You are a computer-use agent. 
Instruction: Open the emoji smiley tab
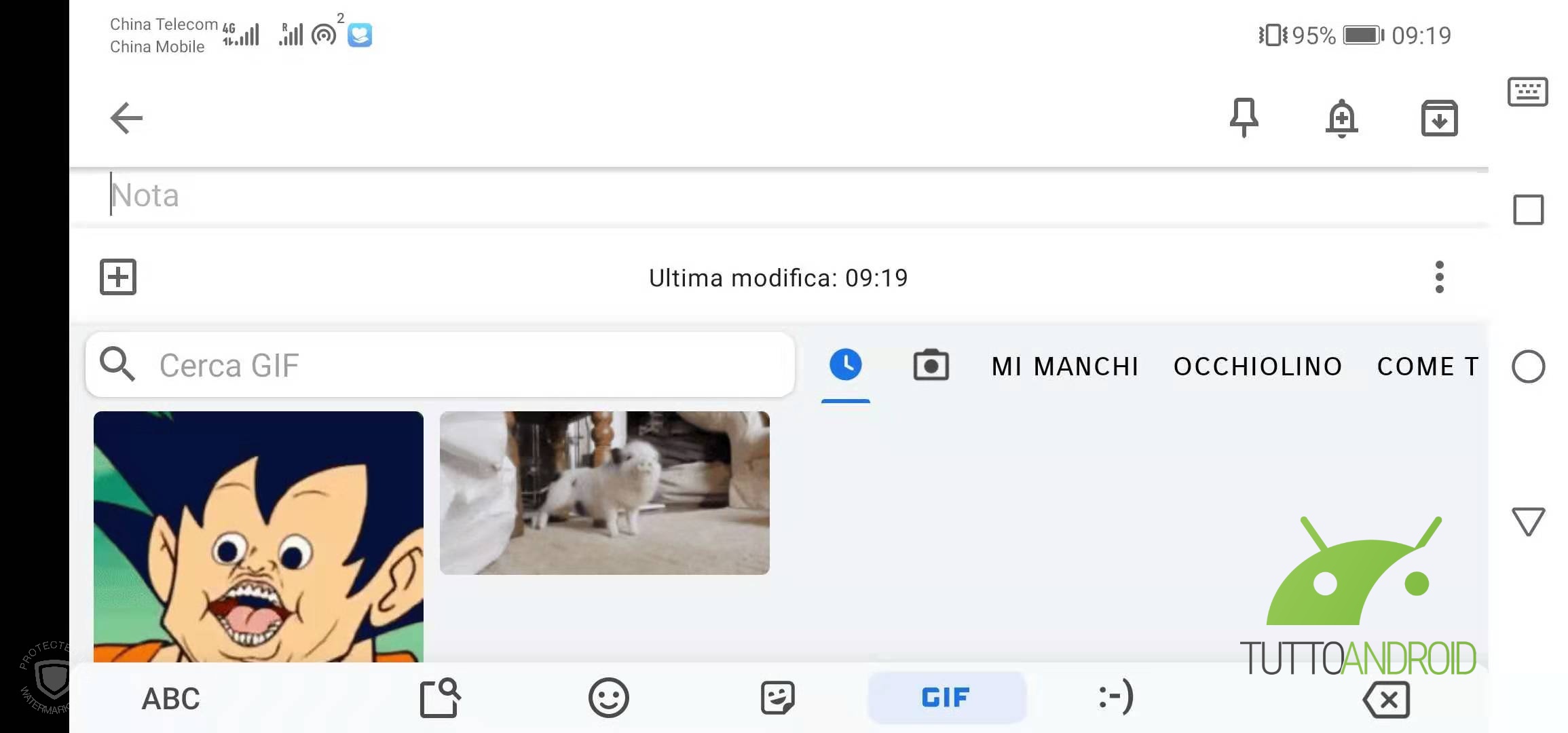(608, 698)
